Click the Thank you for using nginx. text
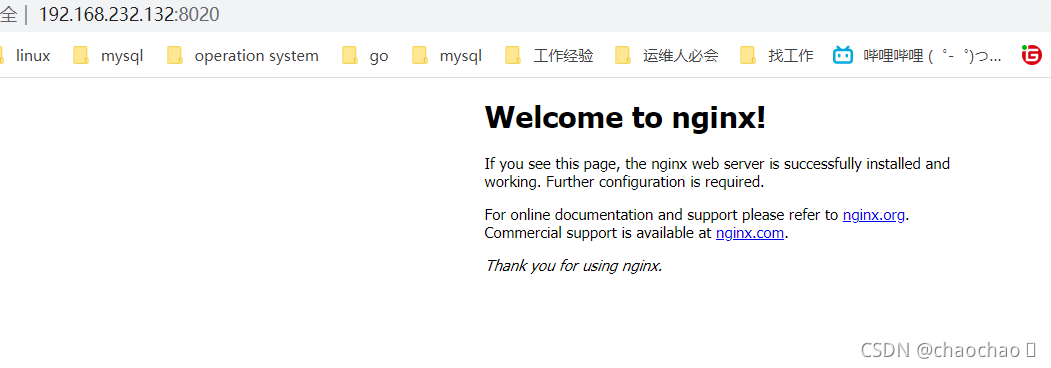Viewport: 1051px width, 368px height. (574, 265)
